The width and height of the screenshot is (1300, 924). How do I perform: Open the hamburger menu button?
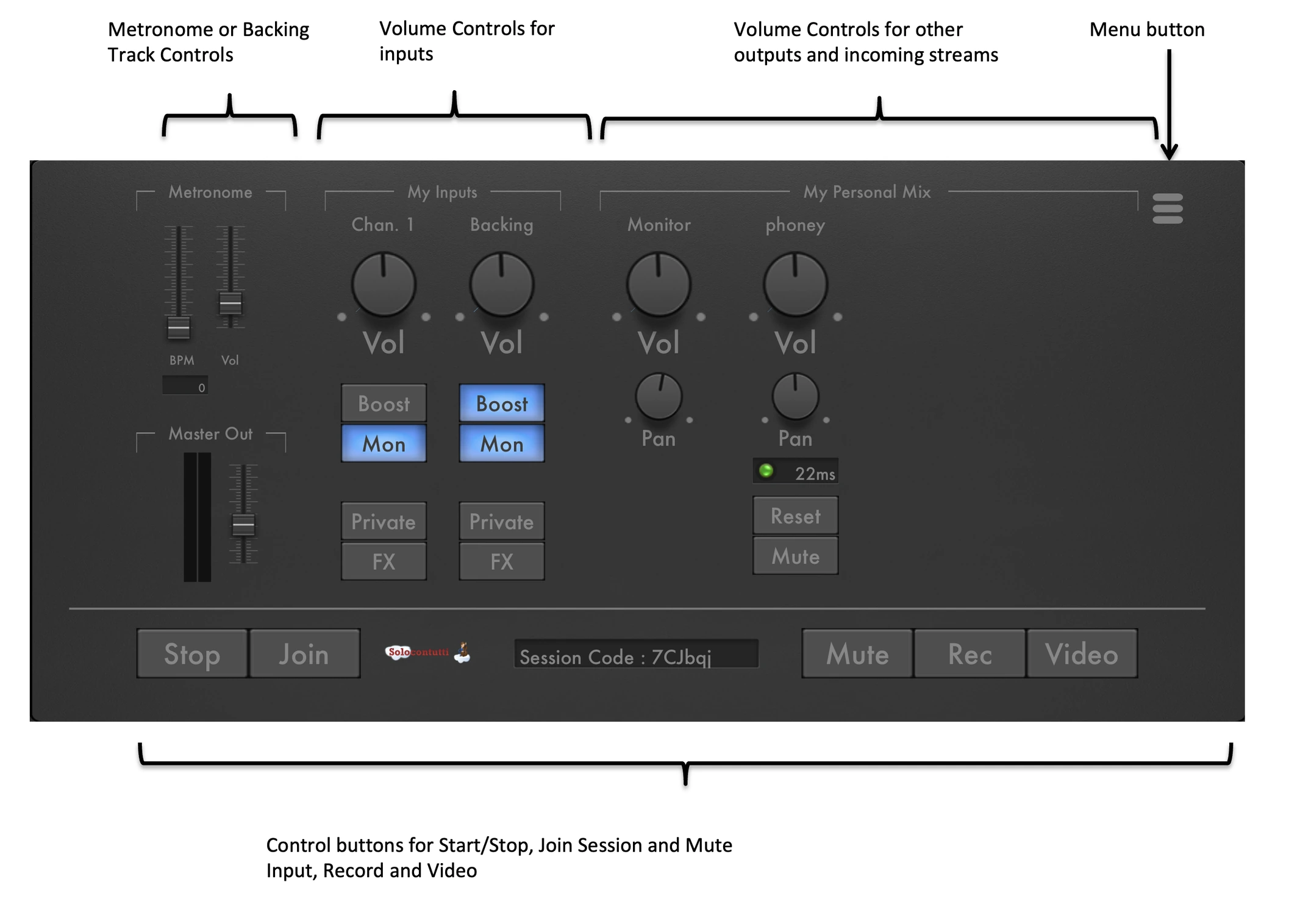[x=1167, y=208]
